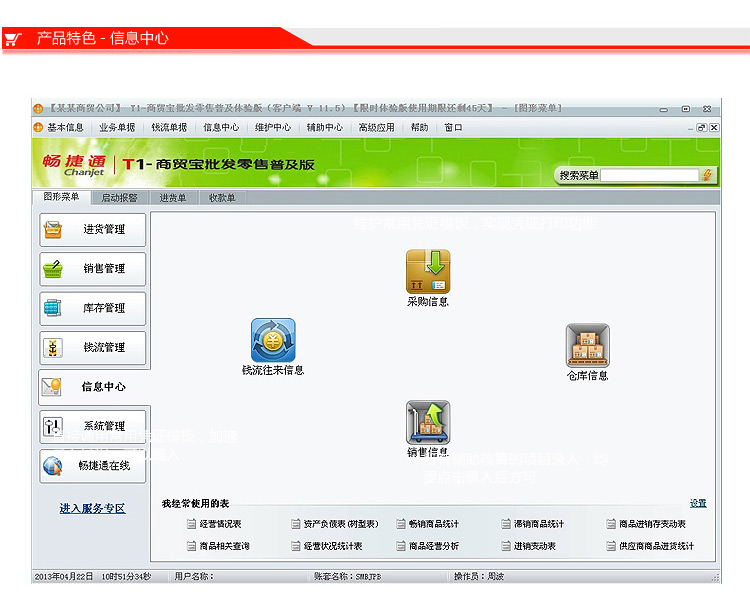Viewport: 750px width, 605px height.
Task: Open the 钱流往来信息 circular icon
Action: (x=273, y=340)
